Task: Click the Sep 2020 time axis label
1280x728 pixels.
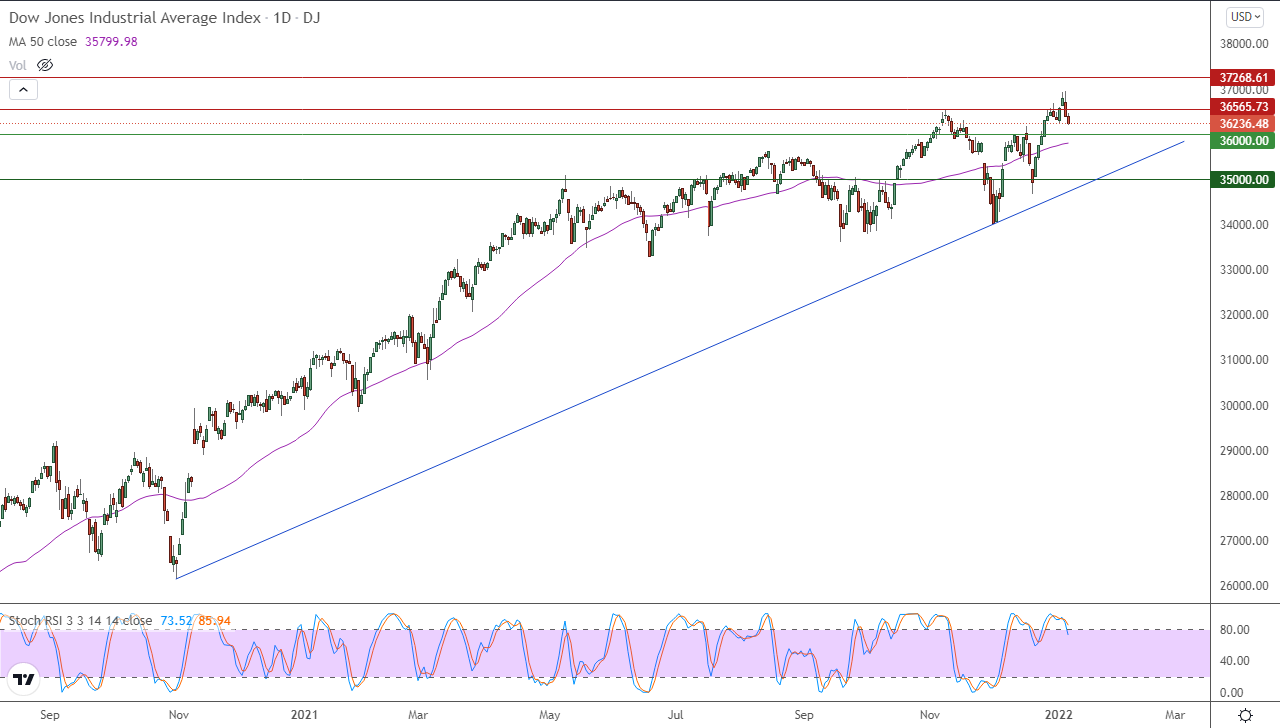Action: [51, 715]
